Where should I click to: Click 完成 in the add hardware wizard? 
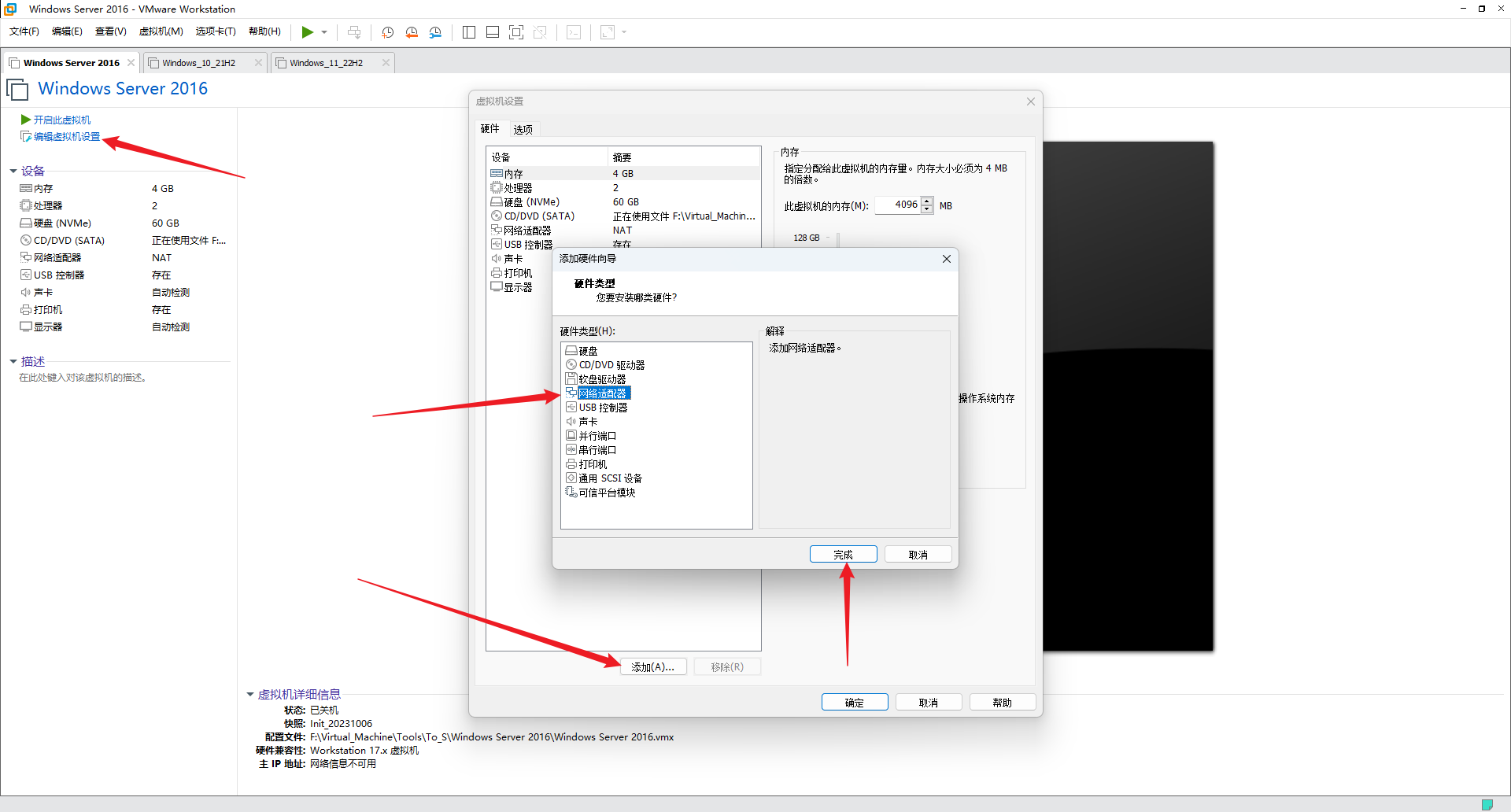pyautogui.click(x=844, y=555)
